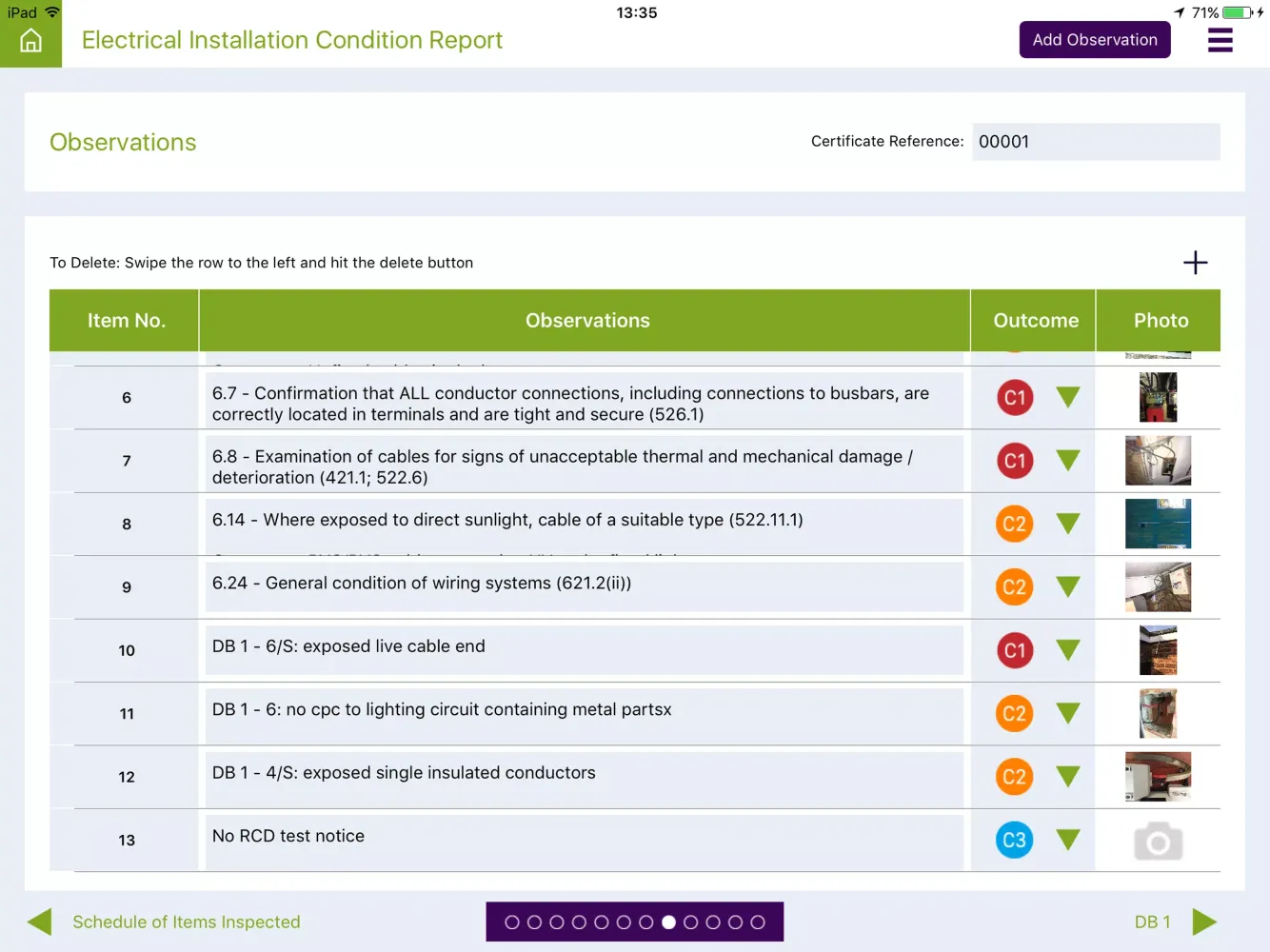The width and height of the screenshot is (1270, 952).
Task: Select the currently active eighth page dot
Action: [x=668, y=922]
